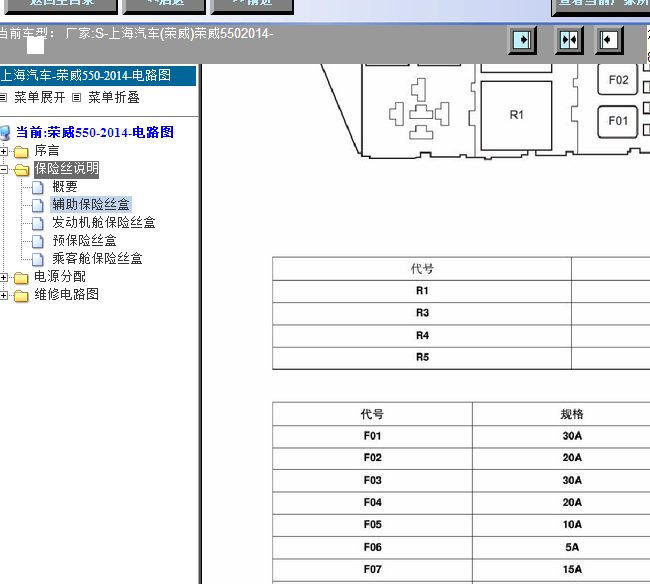Click the 15A value in F07 row
The height and width of the screenshot is (584, 650).
coord(572,570)
